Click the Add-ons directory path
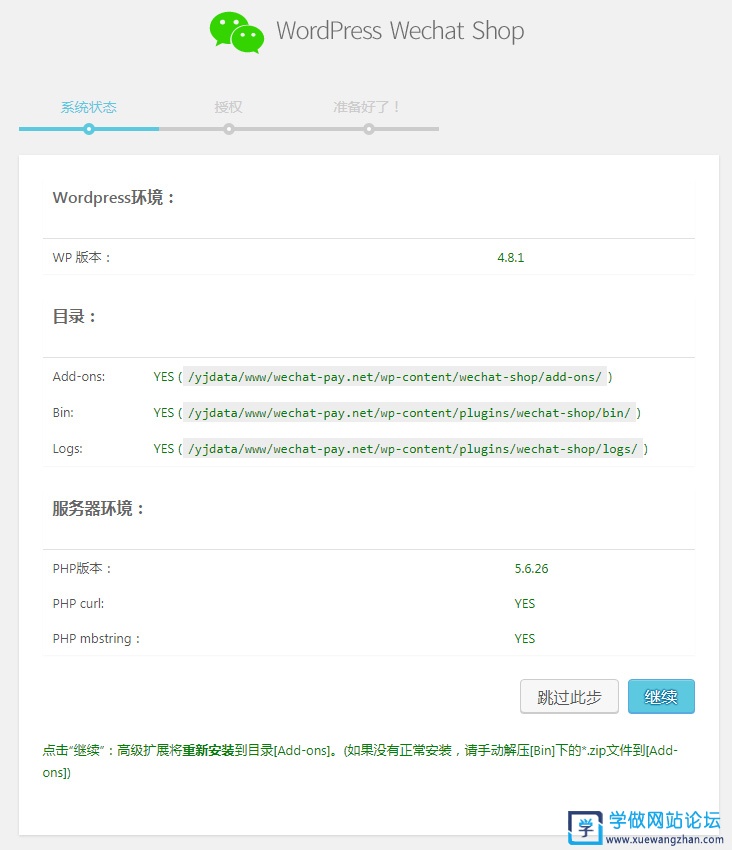 tap(395, 377)
